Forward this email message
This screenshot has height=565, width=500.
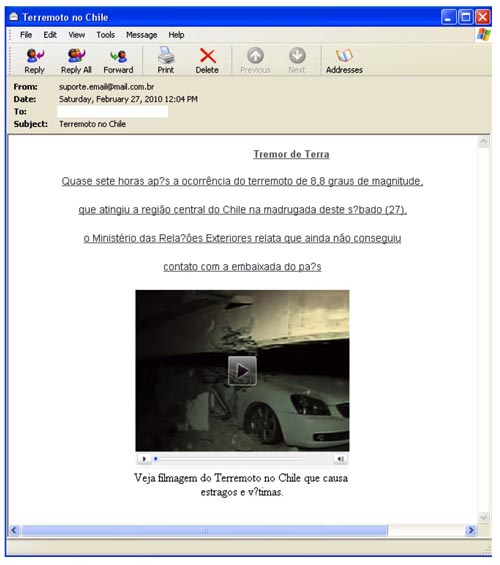(x=118, y=61)
